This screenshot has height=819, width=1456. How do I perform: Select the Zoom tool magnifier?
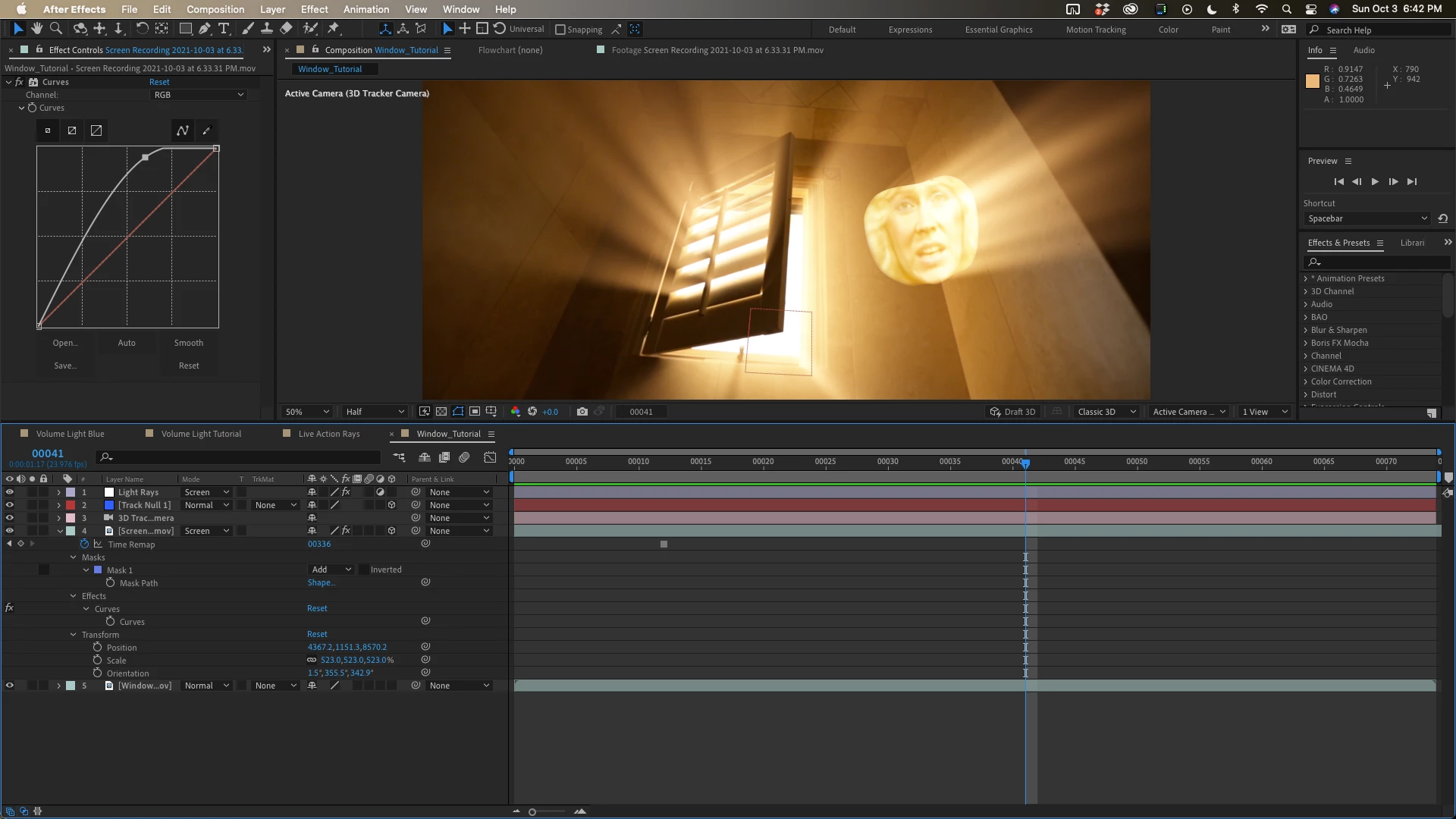tap(55, 29)
